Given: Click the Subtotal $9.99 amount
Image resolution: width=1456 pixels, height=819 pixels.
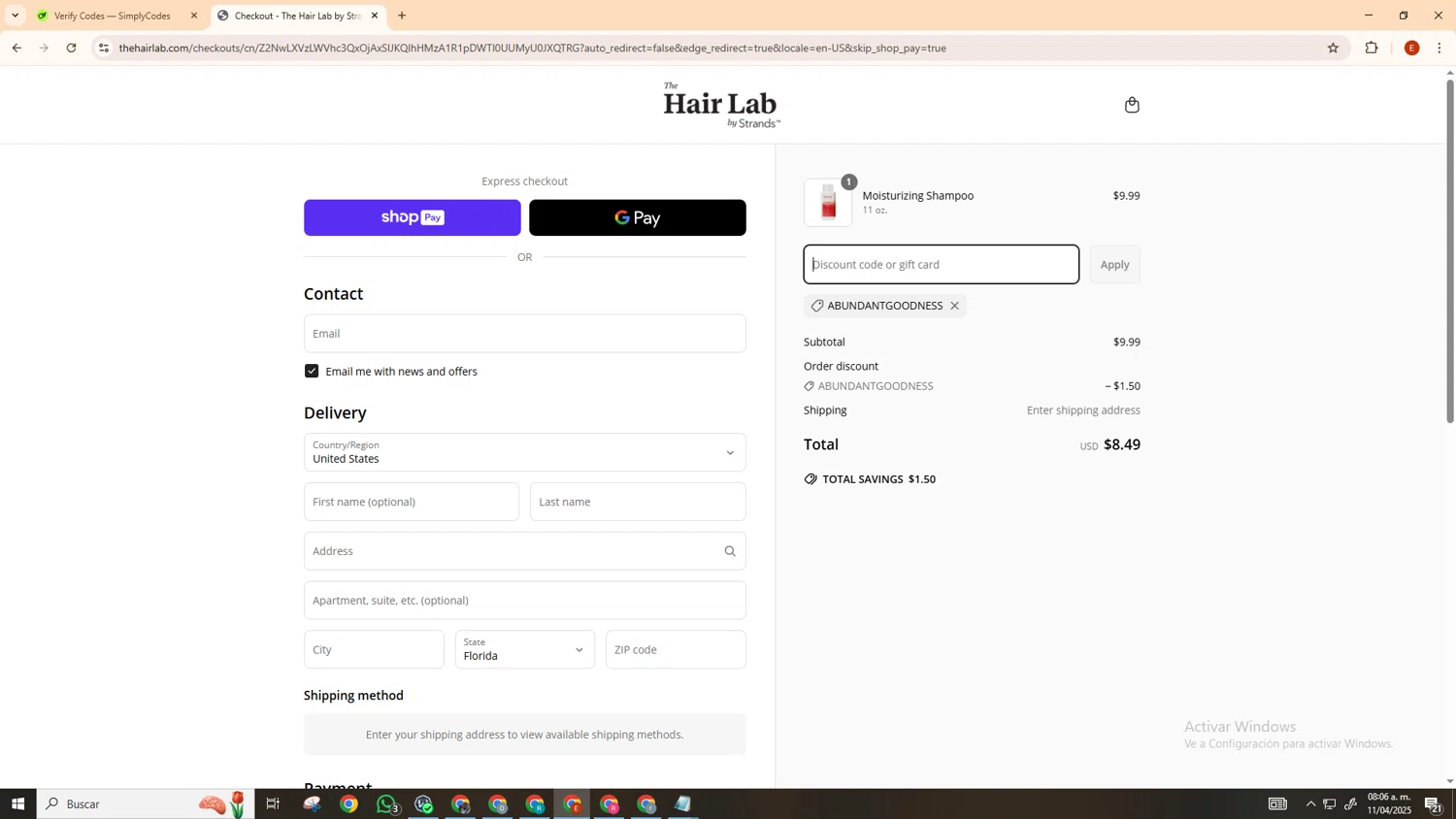Looking at the screenshot, I should (1126, 342).
